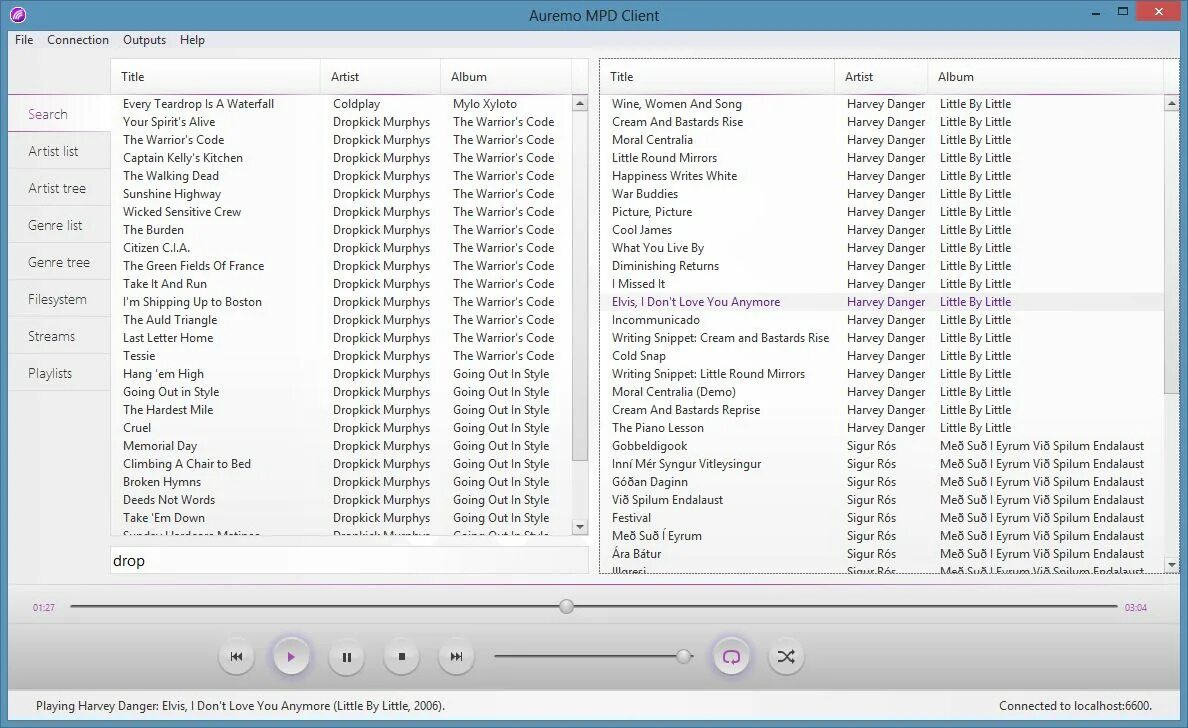Sort search results by Artist column
The image size is (1188, 728).
[x=380, y=77]
